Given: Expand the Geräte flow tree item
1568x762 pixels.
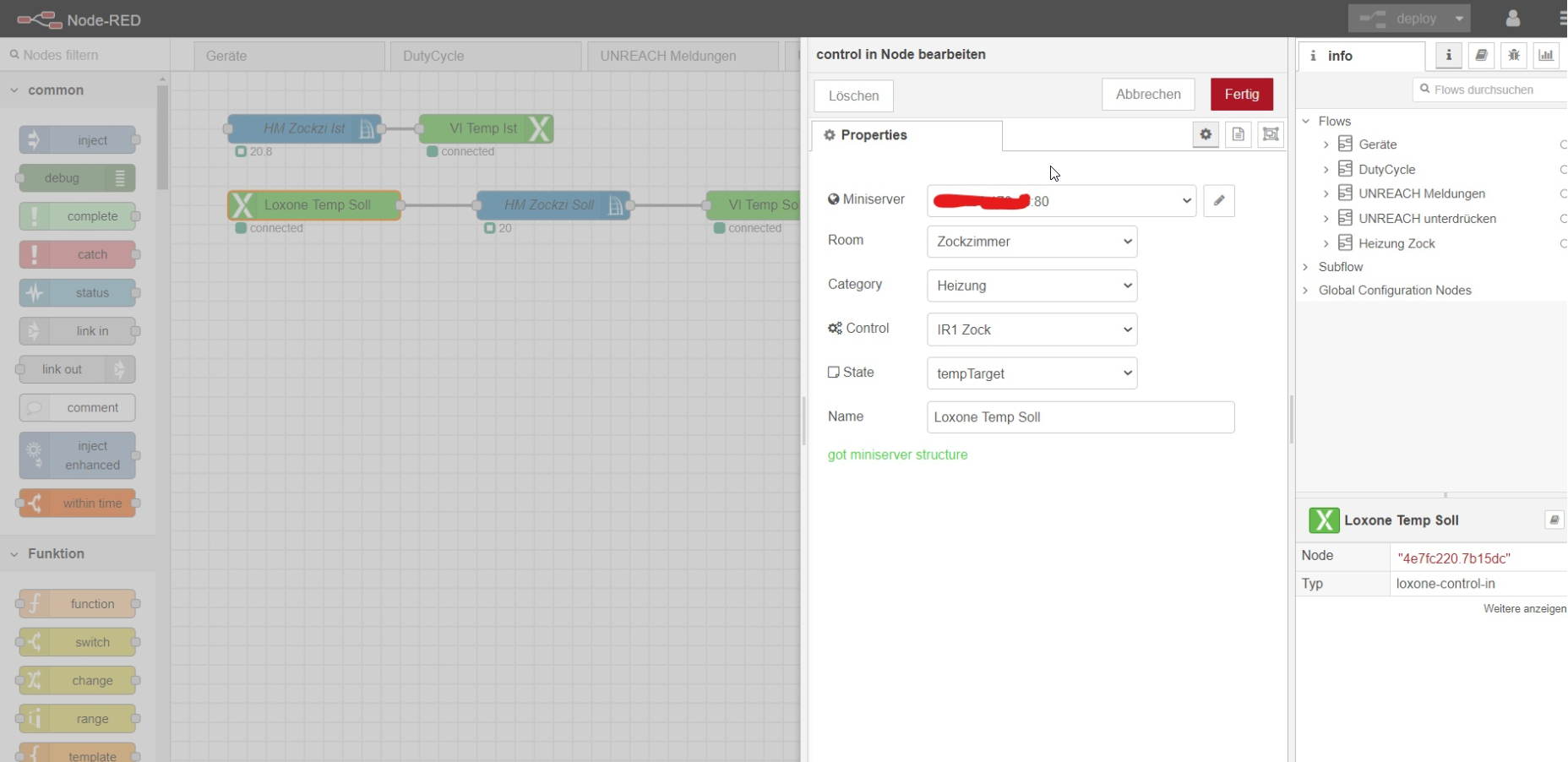Looking at the screenshot, I should click(x=1326, y=144).
